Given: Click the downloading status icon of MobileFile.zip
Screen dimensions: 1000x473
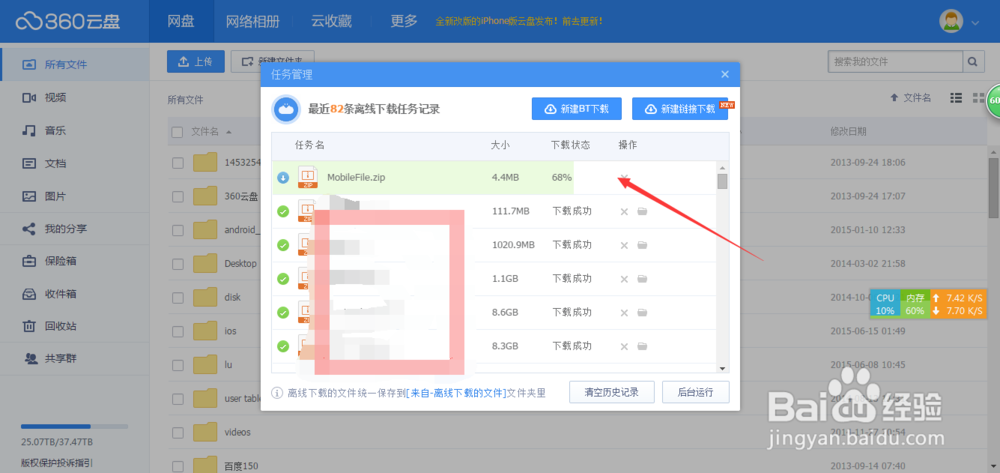Looking at the screenshot, I should click(283, 178).
